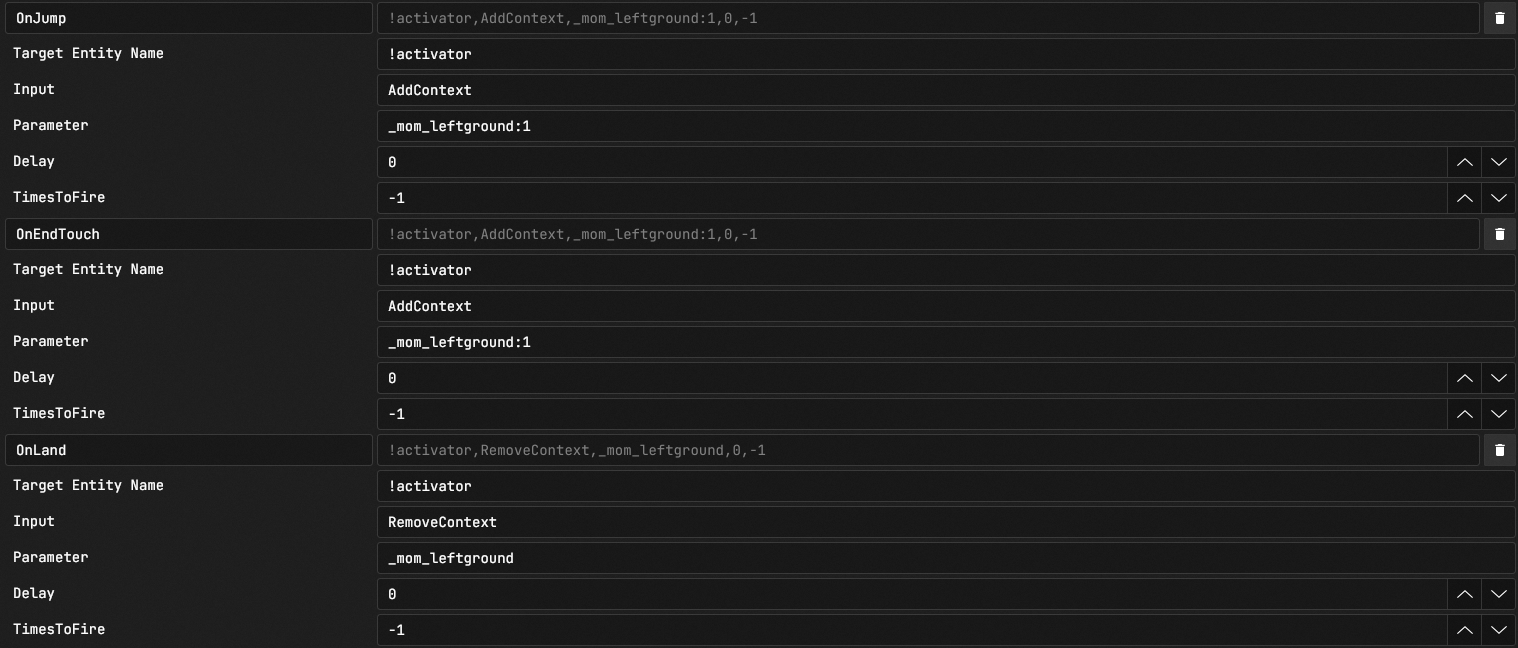Decrement the OnJump TimesToFire value
The width and height of the screenshot is (1518, 648).
(1499, 197)
